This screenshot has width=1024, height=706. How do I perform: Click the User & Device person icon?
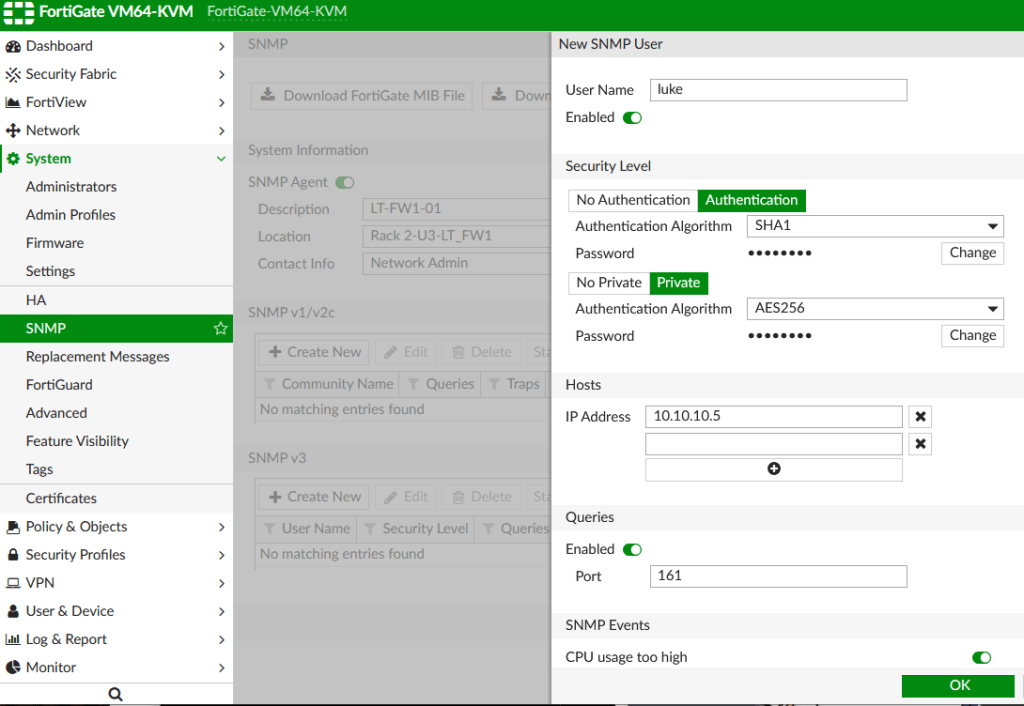tap(12, 611)
